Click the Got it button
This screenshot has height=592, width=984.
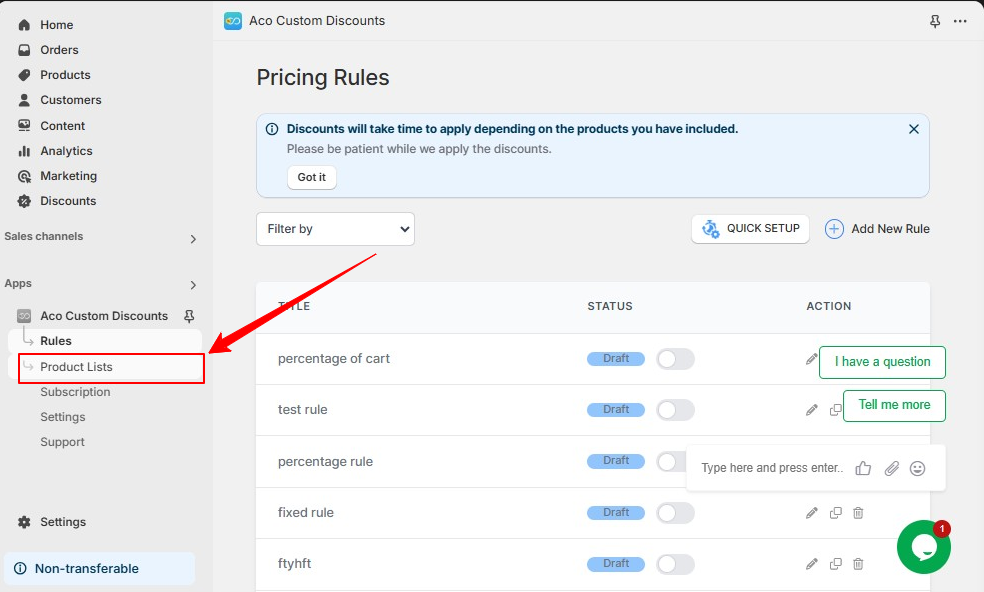click(311, 177)
